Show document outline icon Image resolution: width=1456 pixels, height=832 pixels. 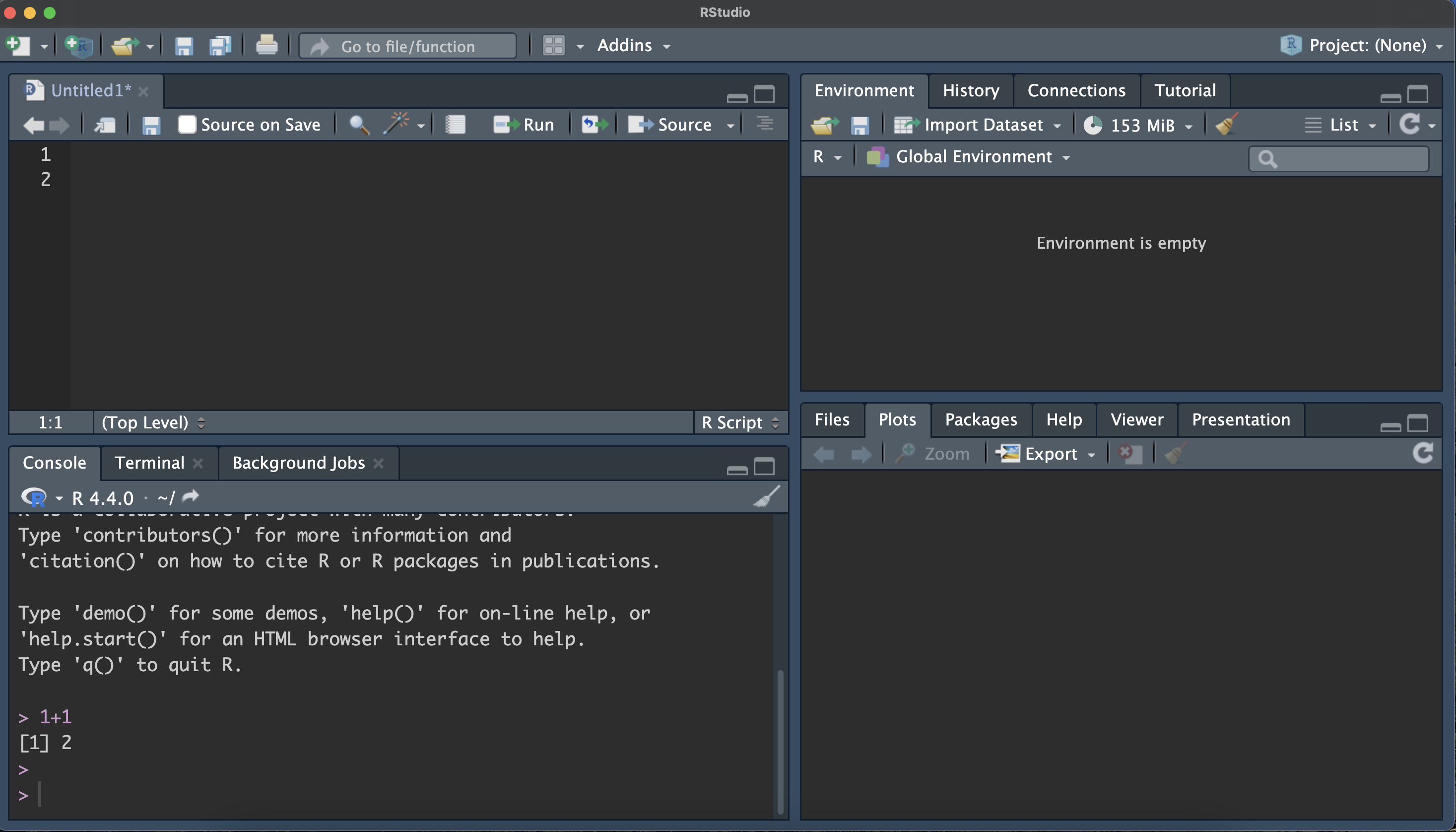[x=764, y=123]
